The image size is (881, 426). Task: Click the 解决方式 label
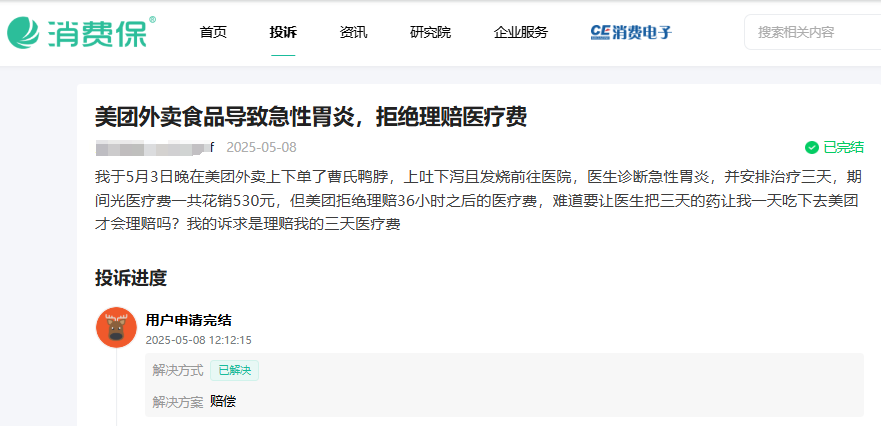[x=178, y=371]
